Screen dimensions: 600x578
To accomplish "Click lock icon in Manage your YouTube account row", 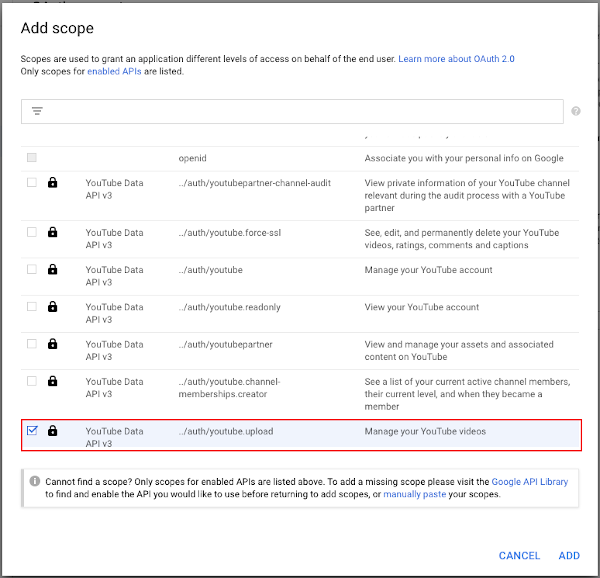I will tap(52, 269).
